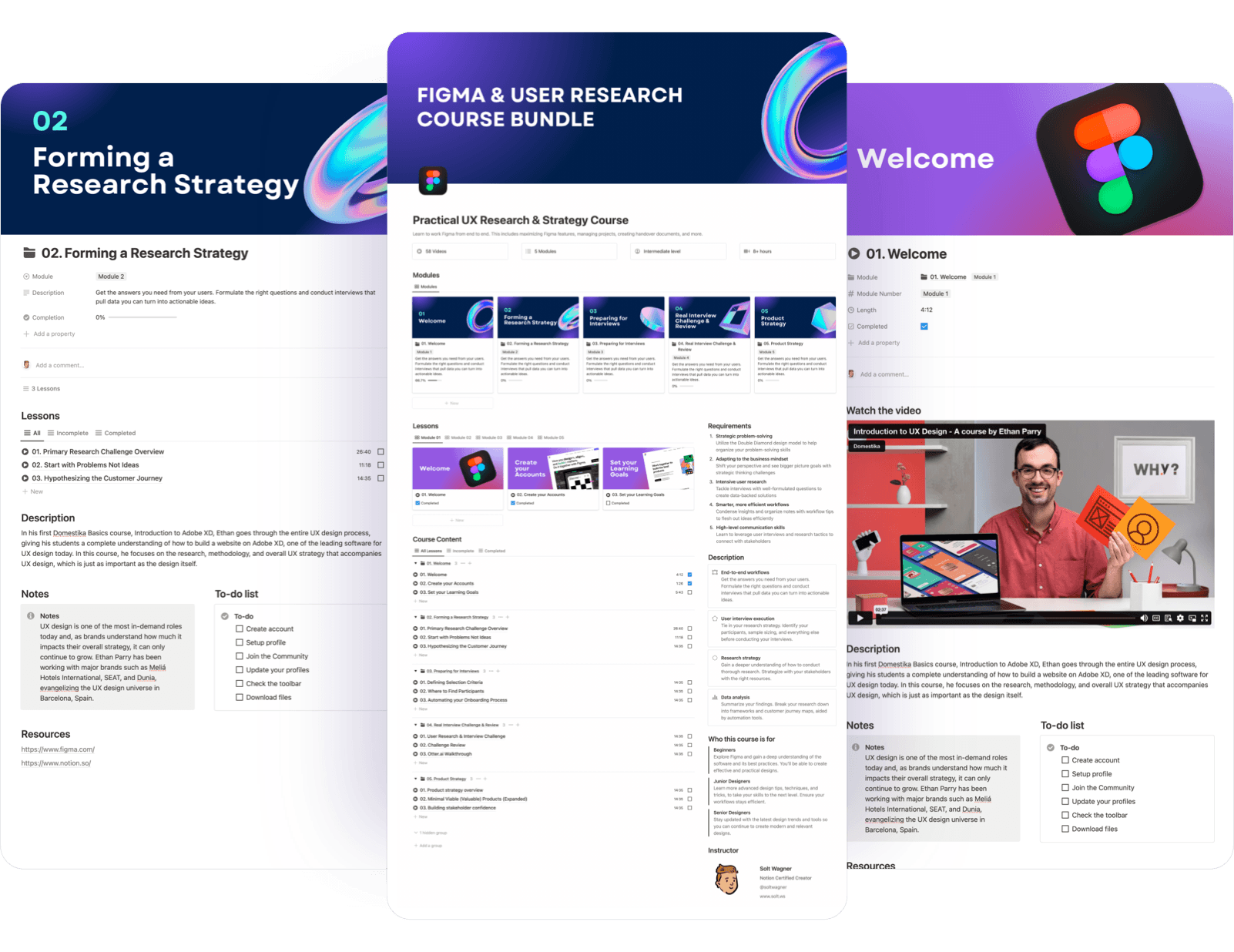The image size is (1234, 952).
Task: Click the play icon next to 01. Welcome title
Action: (853, 253)
